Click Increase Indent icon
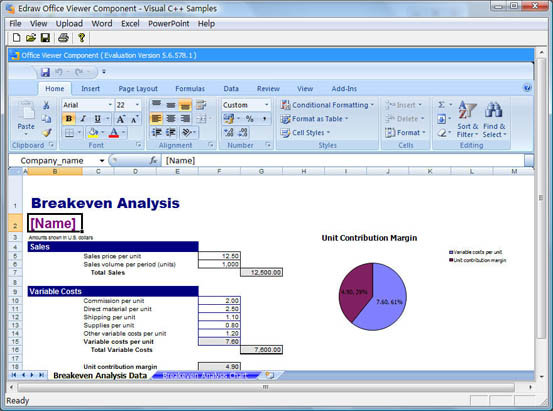 click(x=171, y=133)
